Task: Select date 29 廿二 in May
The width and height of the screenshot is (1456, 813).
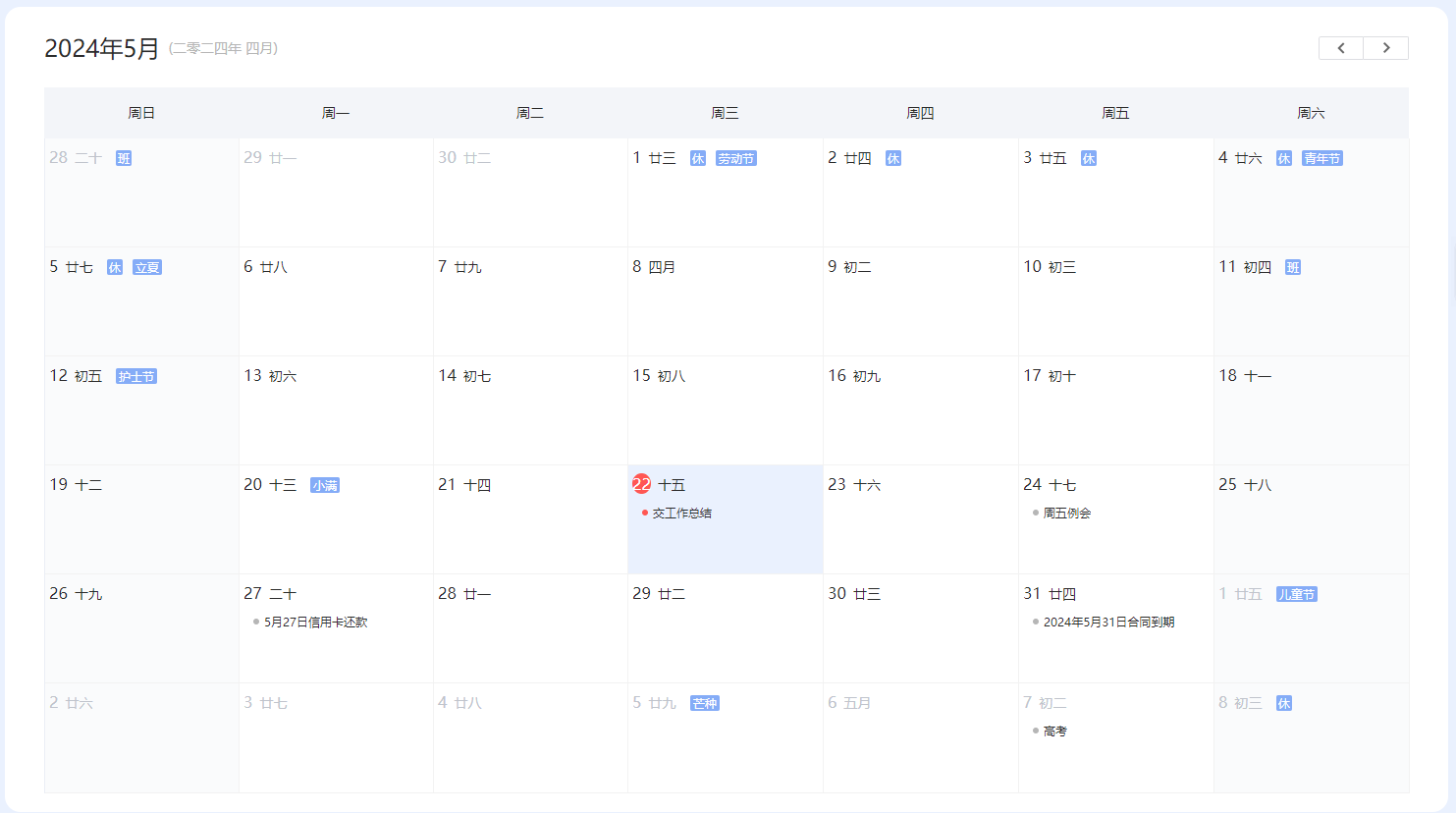Action: tap(726, 628)
